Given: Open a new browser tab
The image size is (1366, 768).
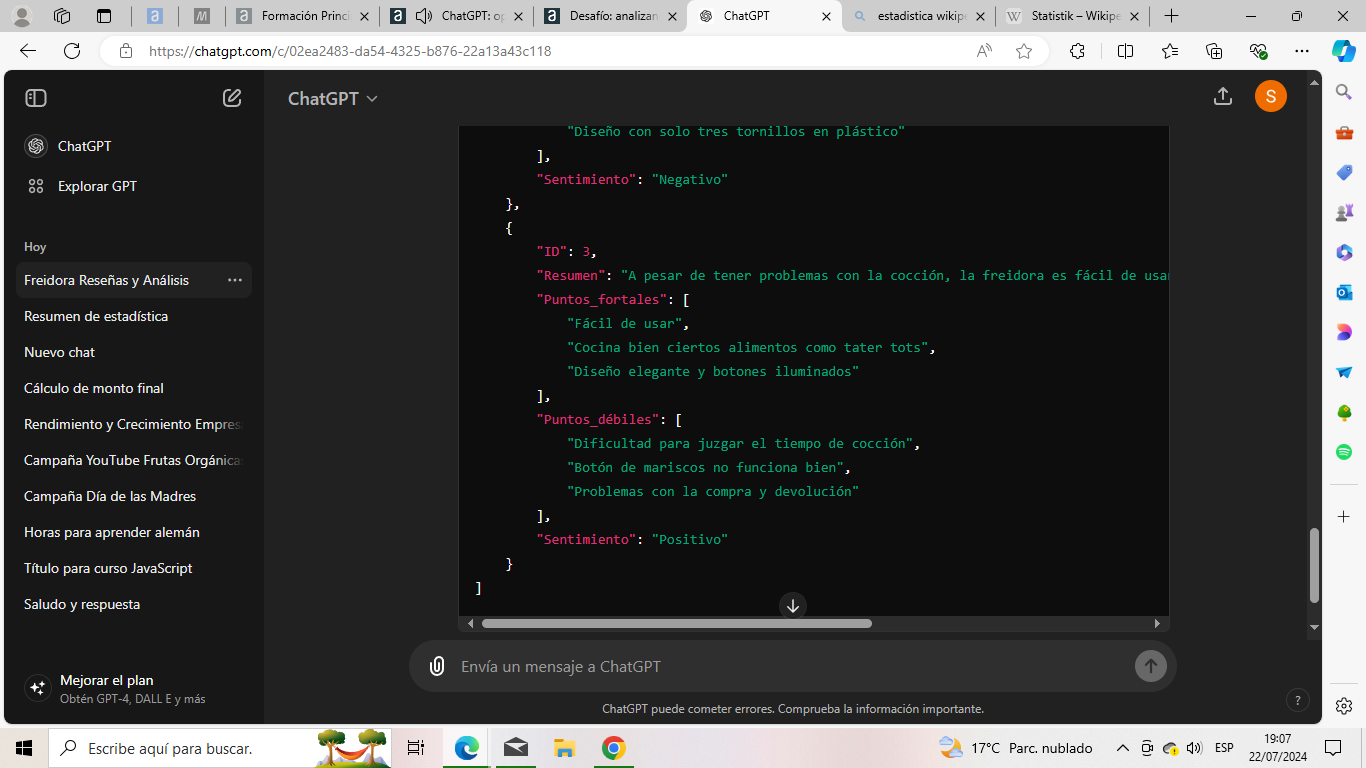Looking at the screenshot, I should point(1172,16).
